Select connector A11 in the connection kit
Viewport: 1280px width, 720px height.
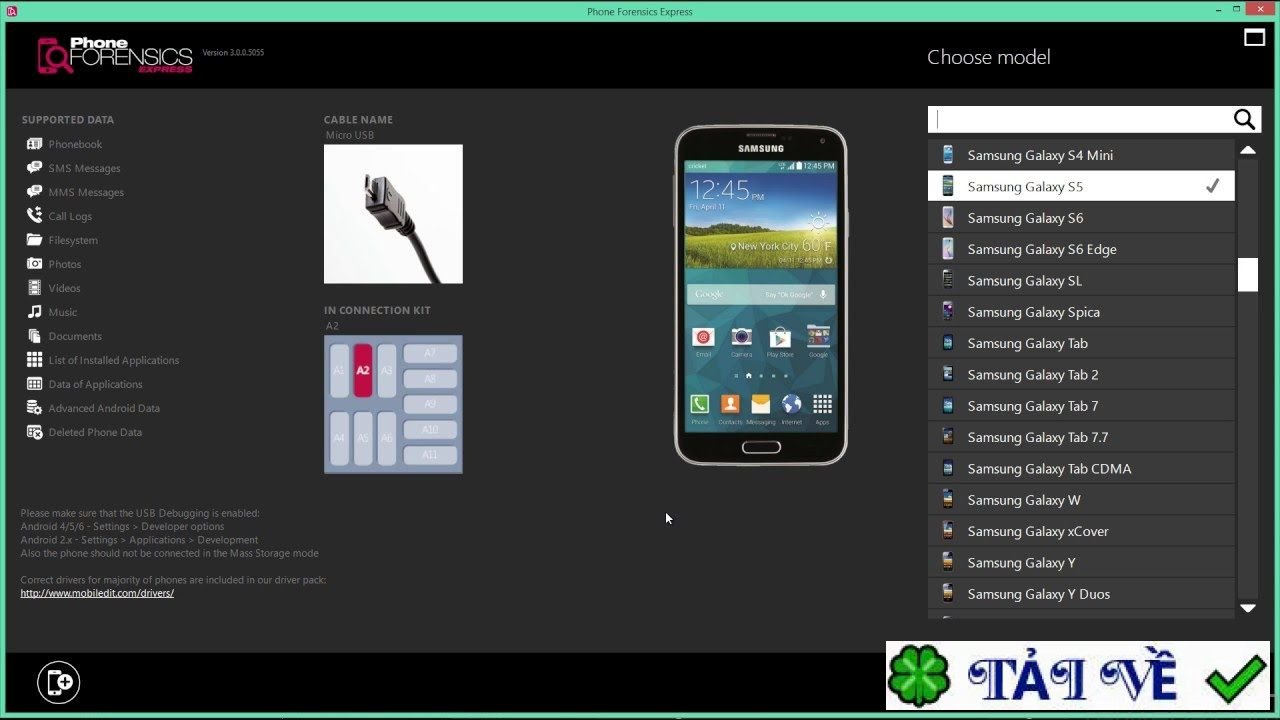430,455
